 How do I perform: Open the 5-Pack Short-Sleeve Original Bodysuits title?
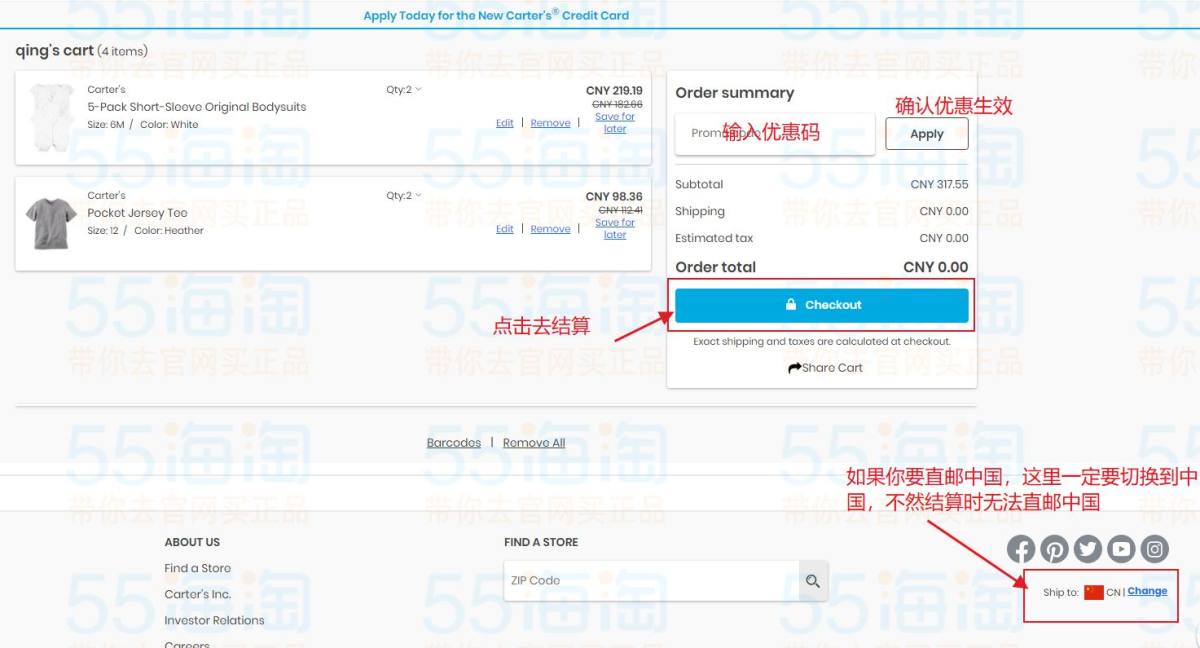pos(197,107)
